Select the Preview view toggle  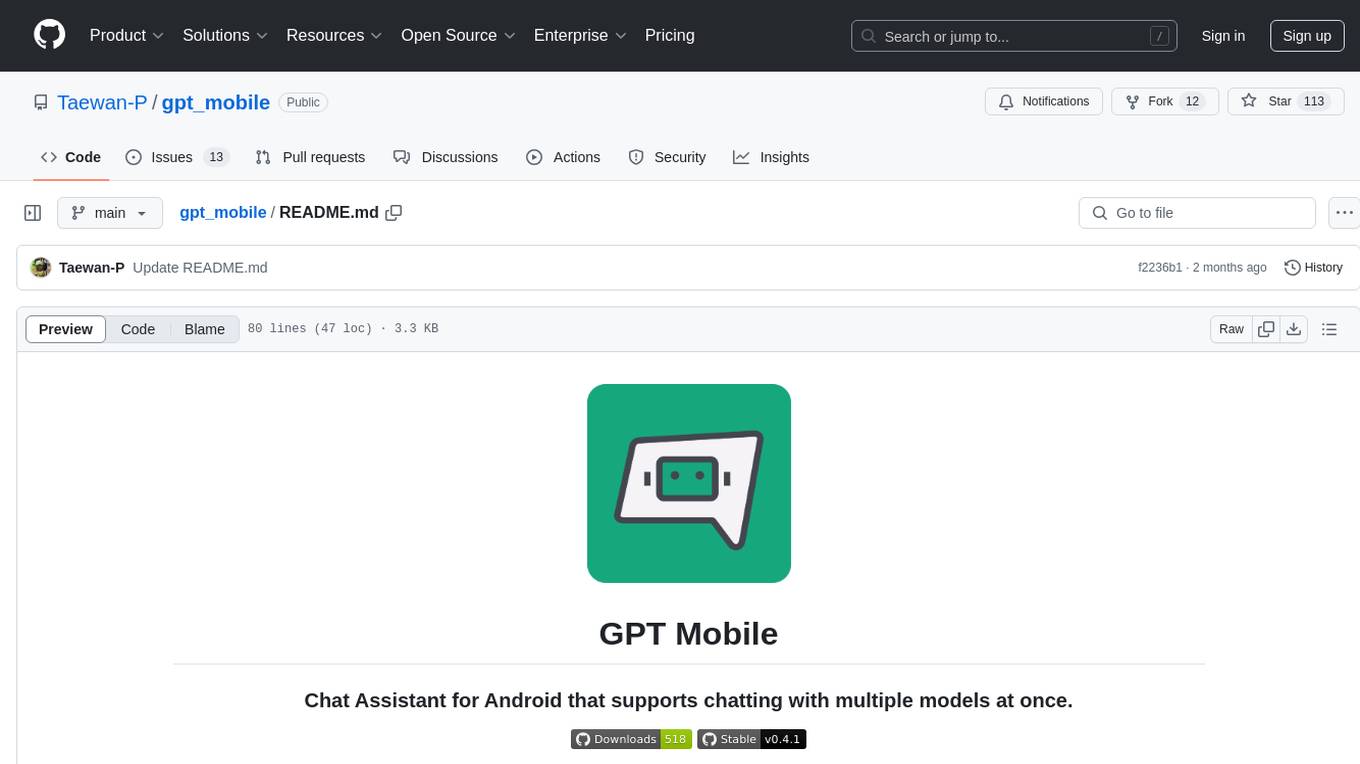click(66, 329)
